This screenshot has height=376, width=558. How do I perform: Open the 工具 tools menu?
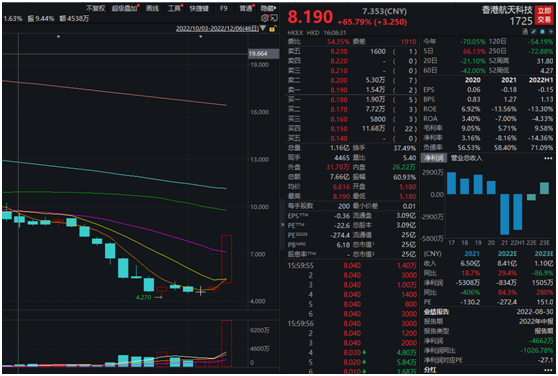pyautogui.click(x=174, y=8)
